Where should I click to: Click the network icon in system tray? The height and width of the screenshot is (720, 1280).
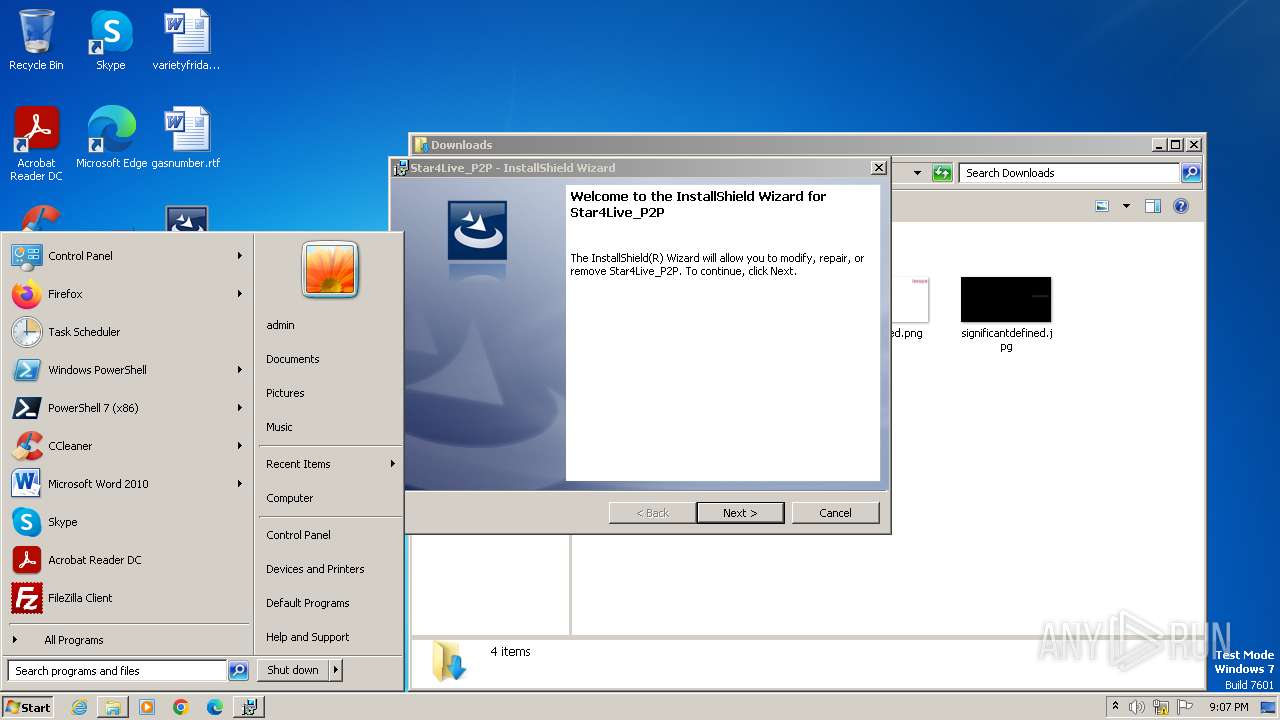1161,707
